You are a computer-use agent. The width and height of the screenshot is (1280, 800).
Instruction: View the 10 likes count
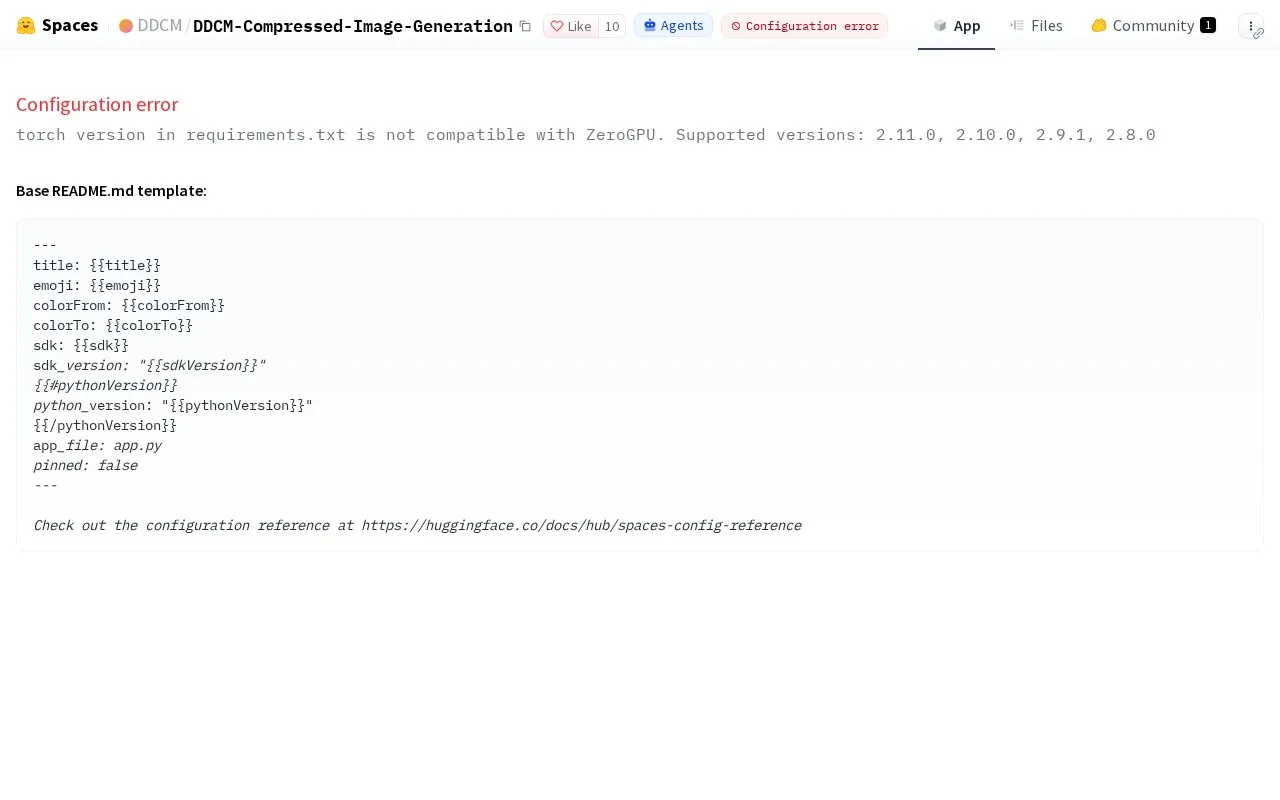click(612, 26)
